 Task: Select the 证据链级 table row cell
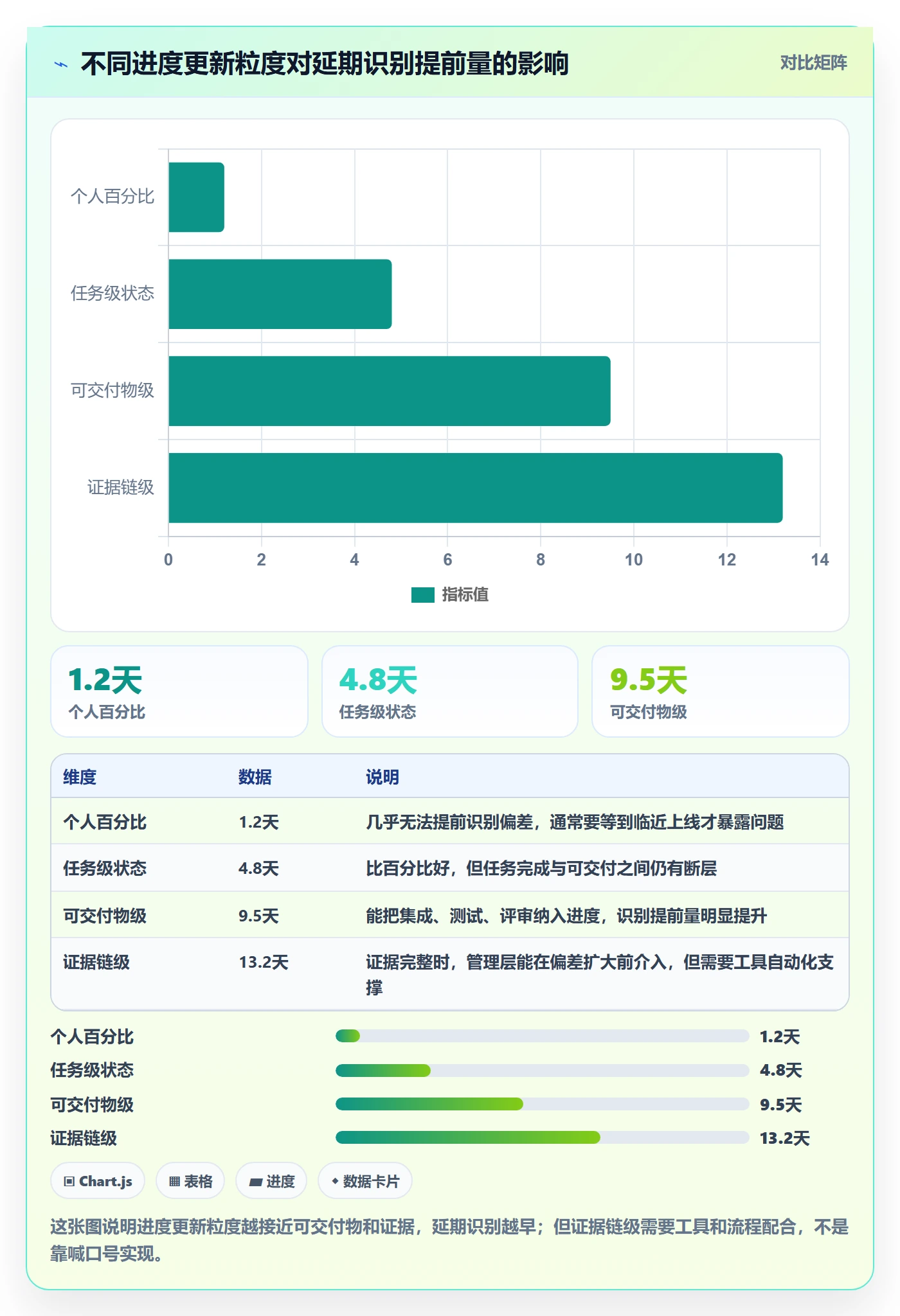(96, 962)
